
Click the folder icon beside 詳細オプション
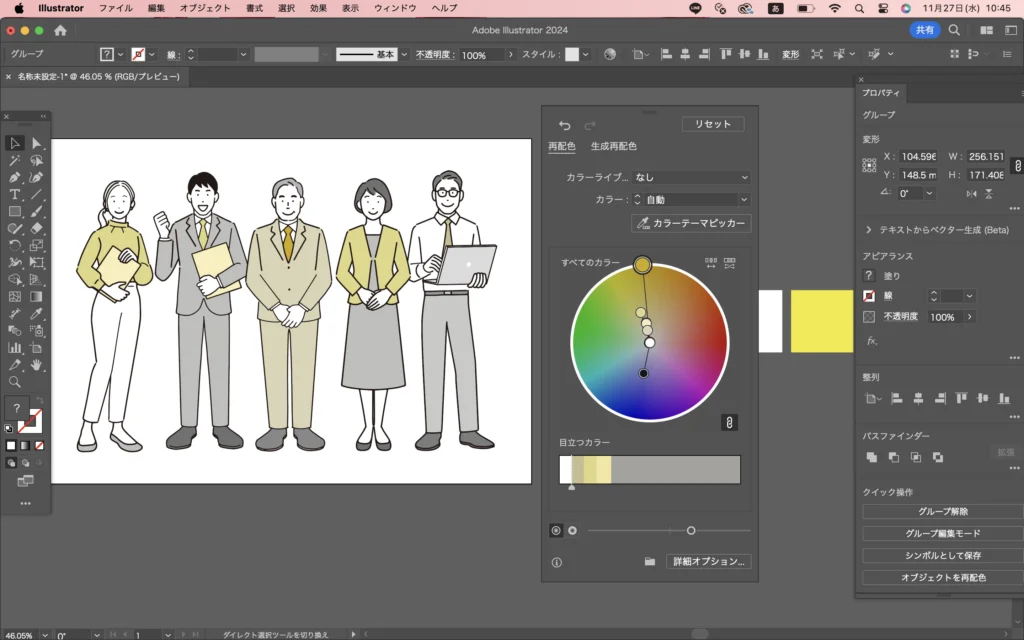(649, 562)
